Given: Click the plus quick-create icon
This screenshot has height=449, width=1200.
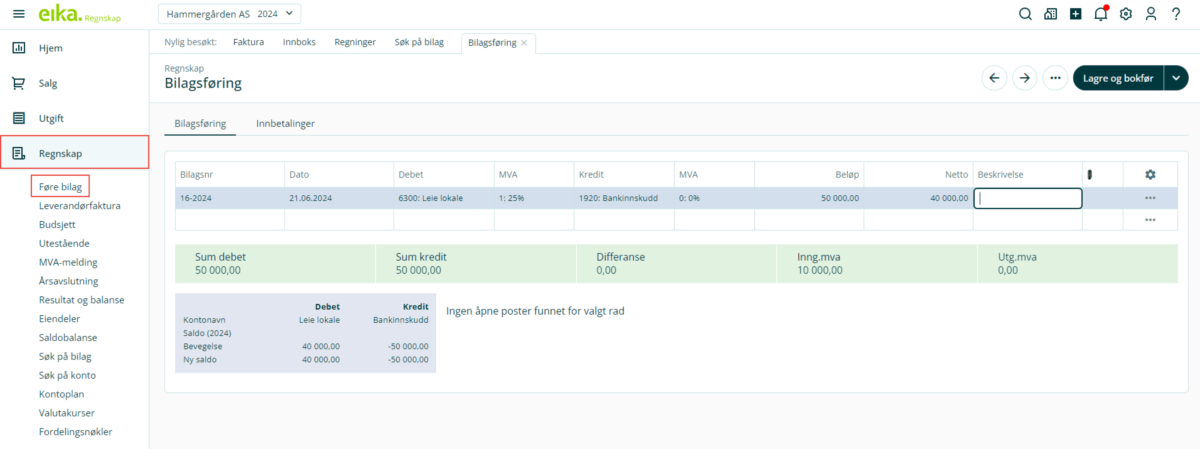Looking at the screenshot, I should (x=1075, y=14).
